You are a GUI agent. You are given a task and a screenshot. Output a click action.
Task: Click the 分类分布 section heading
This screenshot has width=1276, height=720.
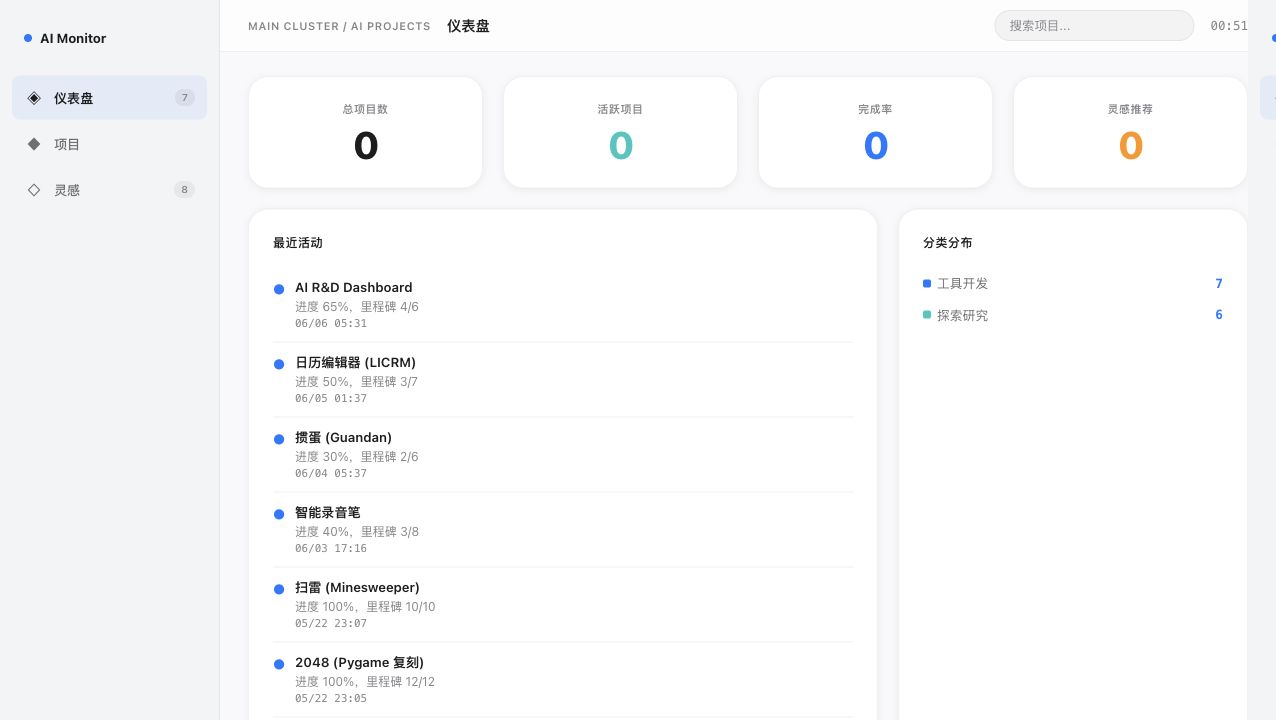948,243
